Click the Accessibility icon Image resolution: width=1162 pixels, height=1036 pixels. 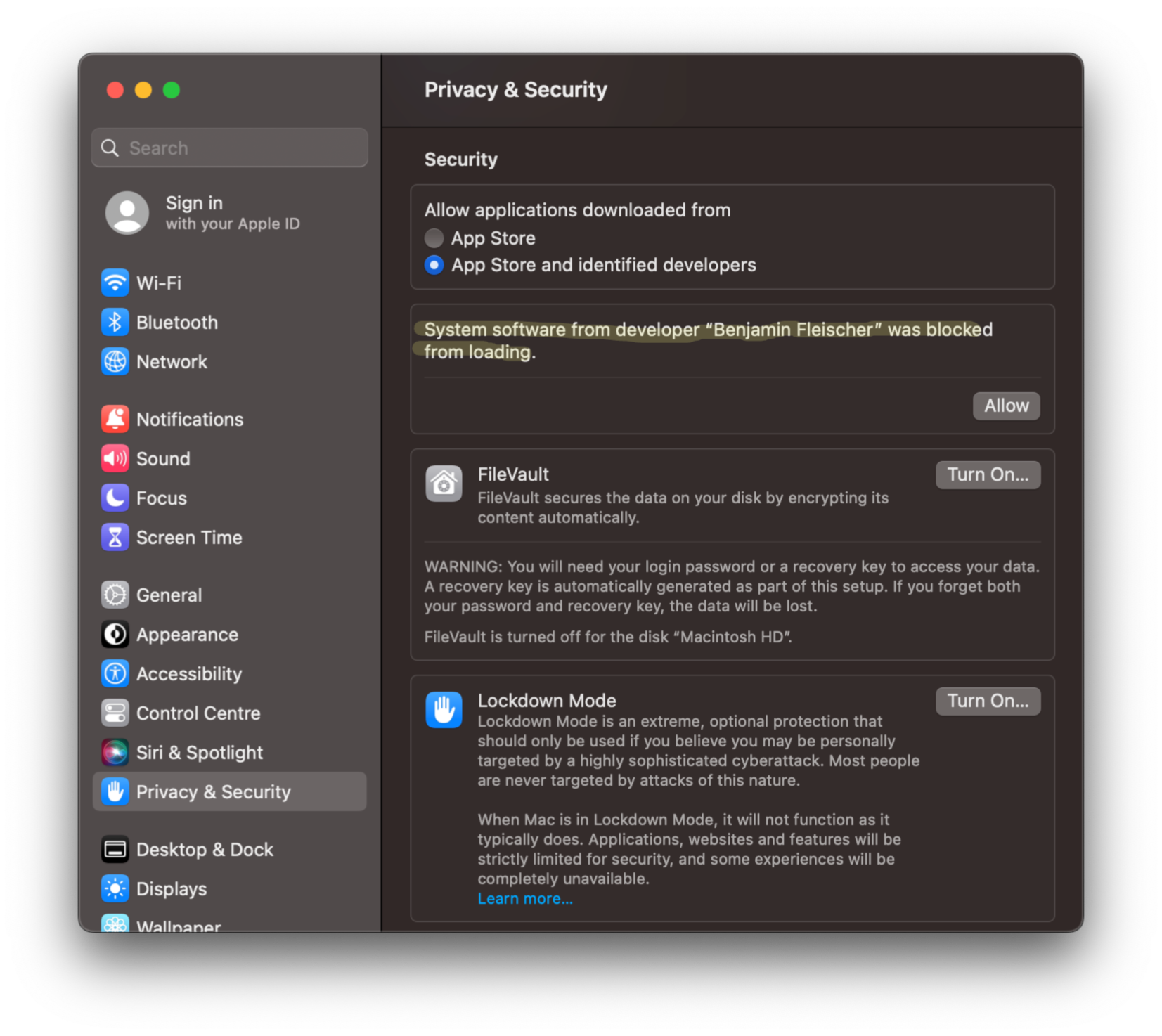pyautogui.click(x=115, y=673)
